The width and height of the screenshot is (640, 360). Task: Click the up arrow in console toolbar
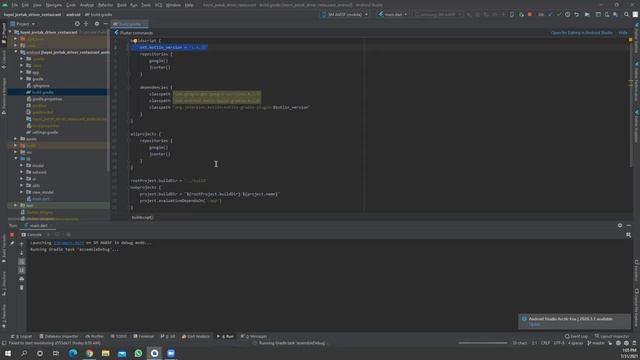click(22, 244)
